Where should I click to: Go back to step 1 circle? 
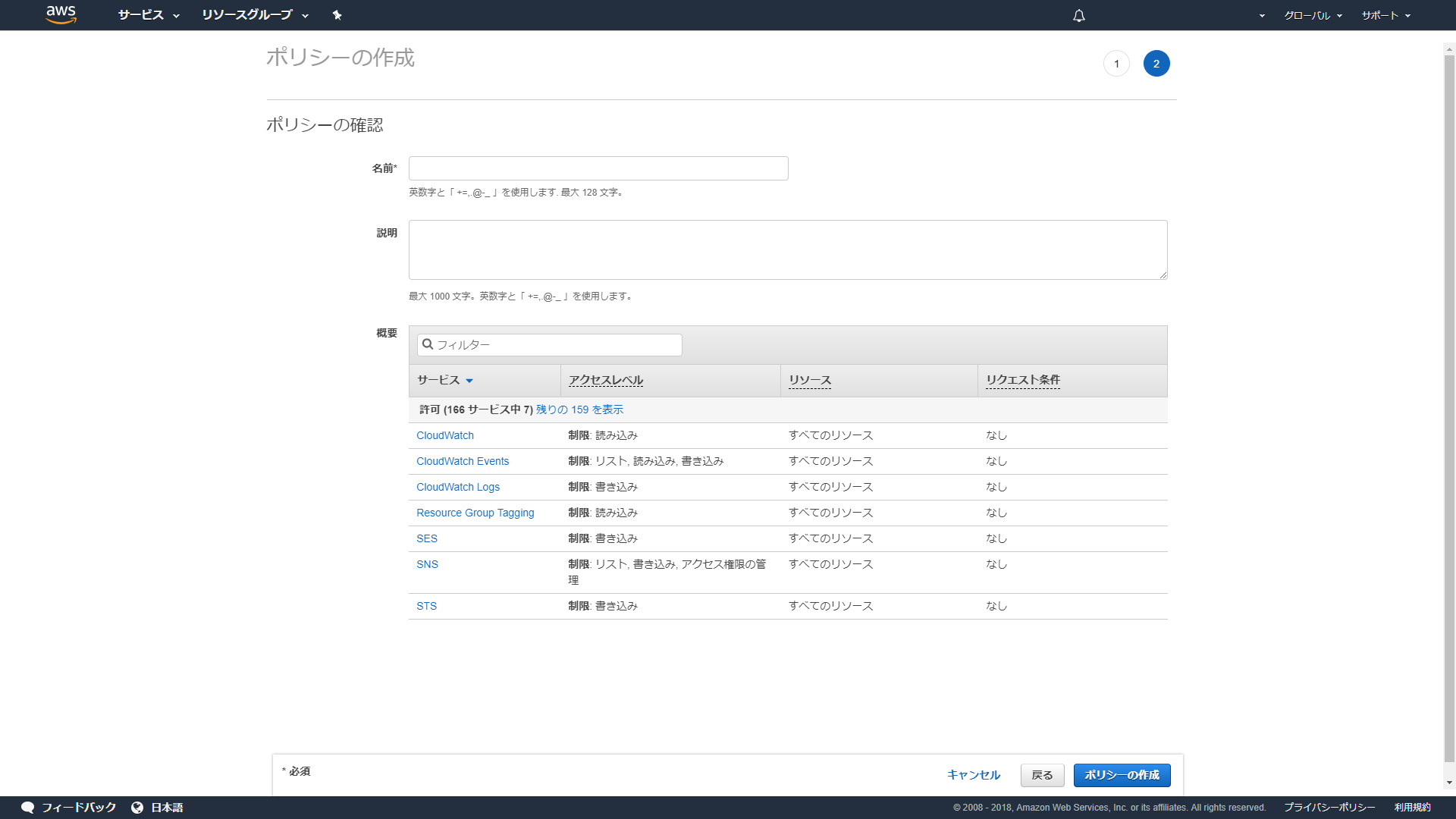click(1116, 64)
